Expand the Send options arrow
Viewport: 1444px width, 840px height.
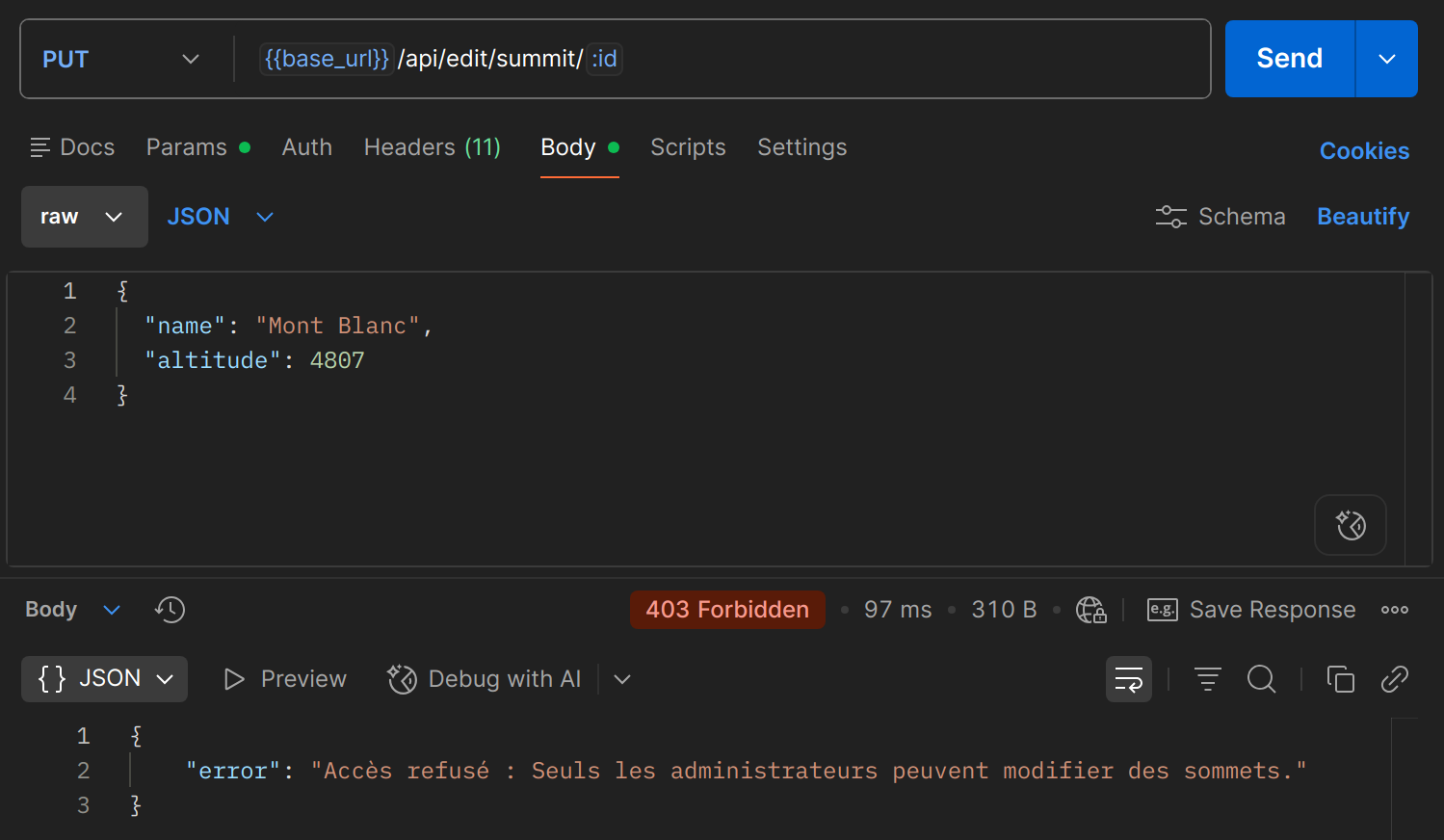(x=1386, y=59)
